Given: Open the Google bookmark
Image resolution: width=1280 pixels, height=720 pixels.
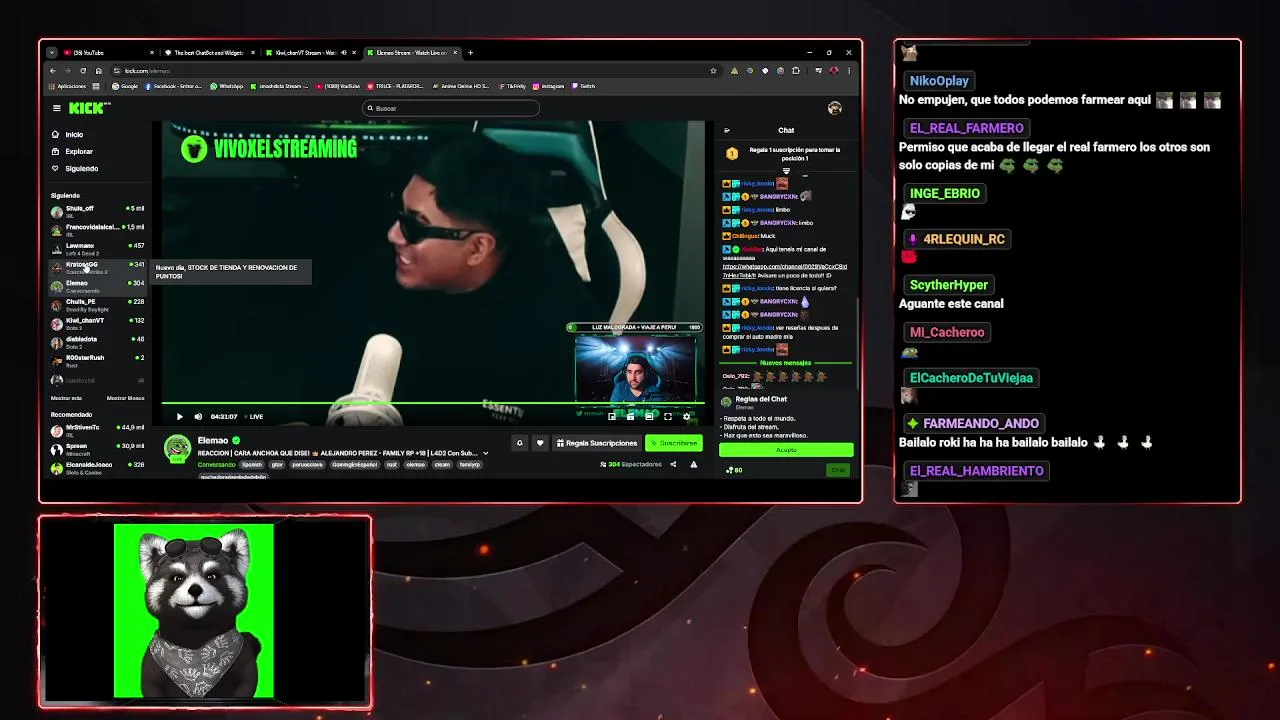Looking at the screenshot, I should [x=125, y=86].
